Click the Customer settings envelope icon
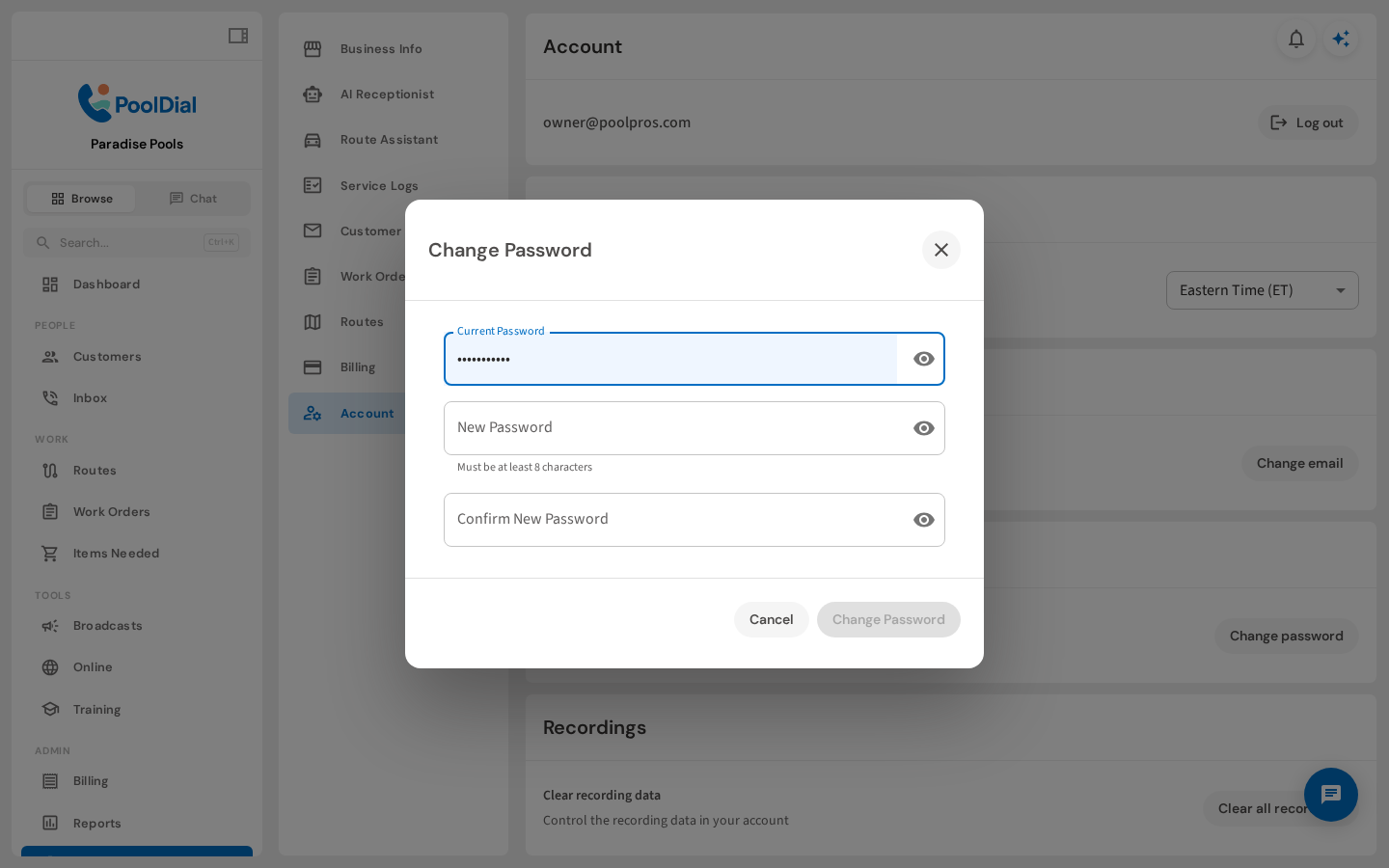This screenshot has width=1389, height=868. 313,231
